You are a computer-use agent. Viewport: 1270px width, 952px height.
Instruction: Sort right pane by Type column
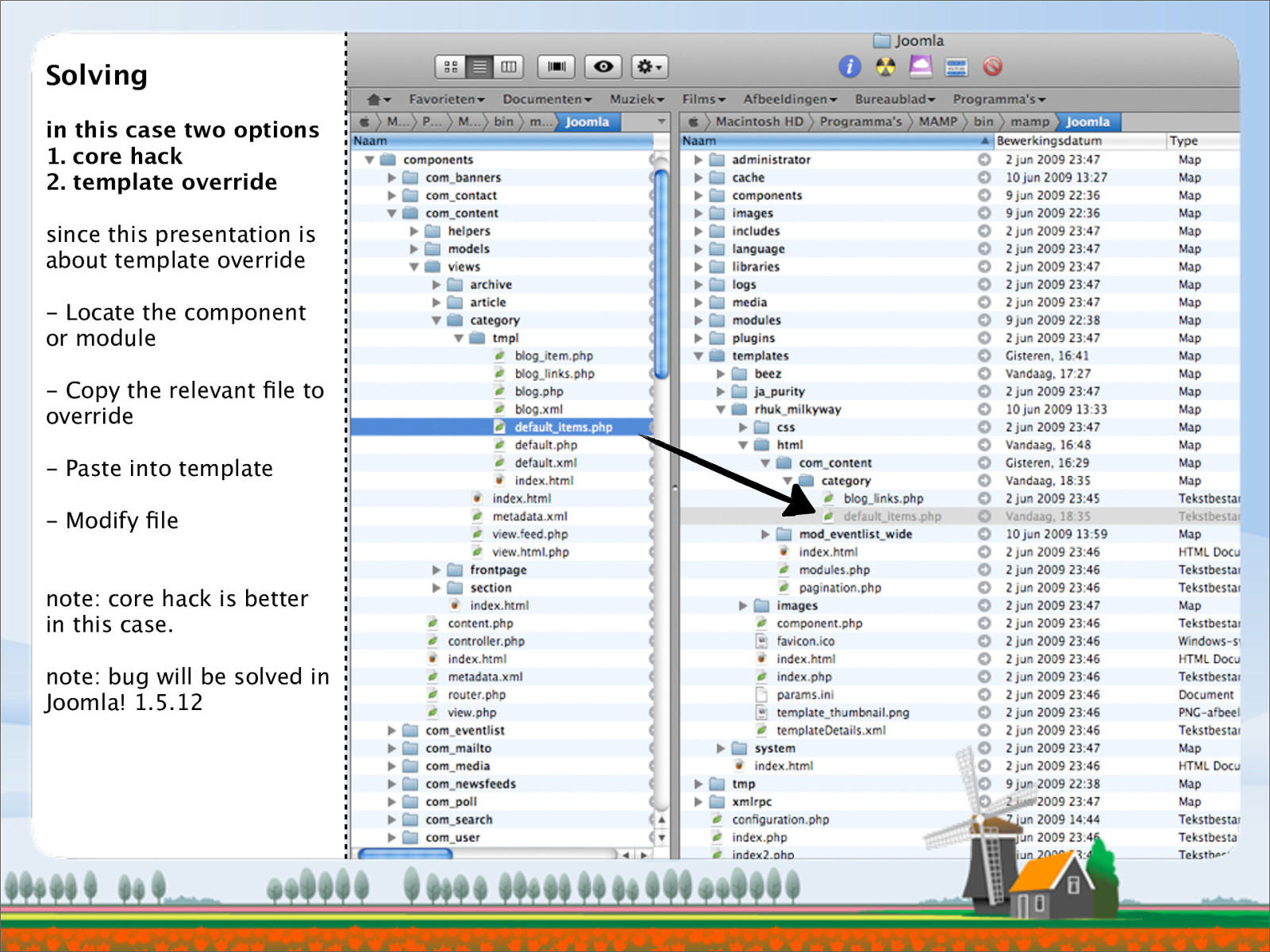[1202, 140]
